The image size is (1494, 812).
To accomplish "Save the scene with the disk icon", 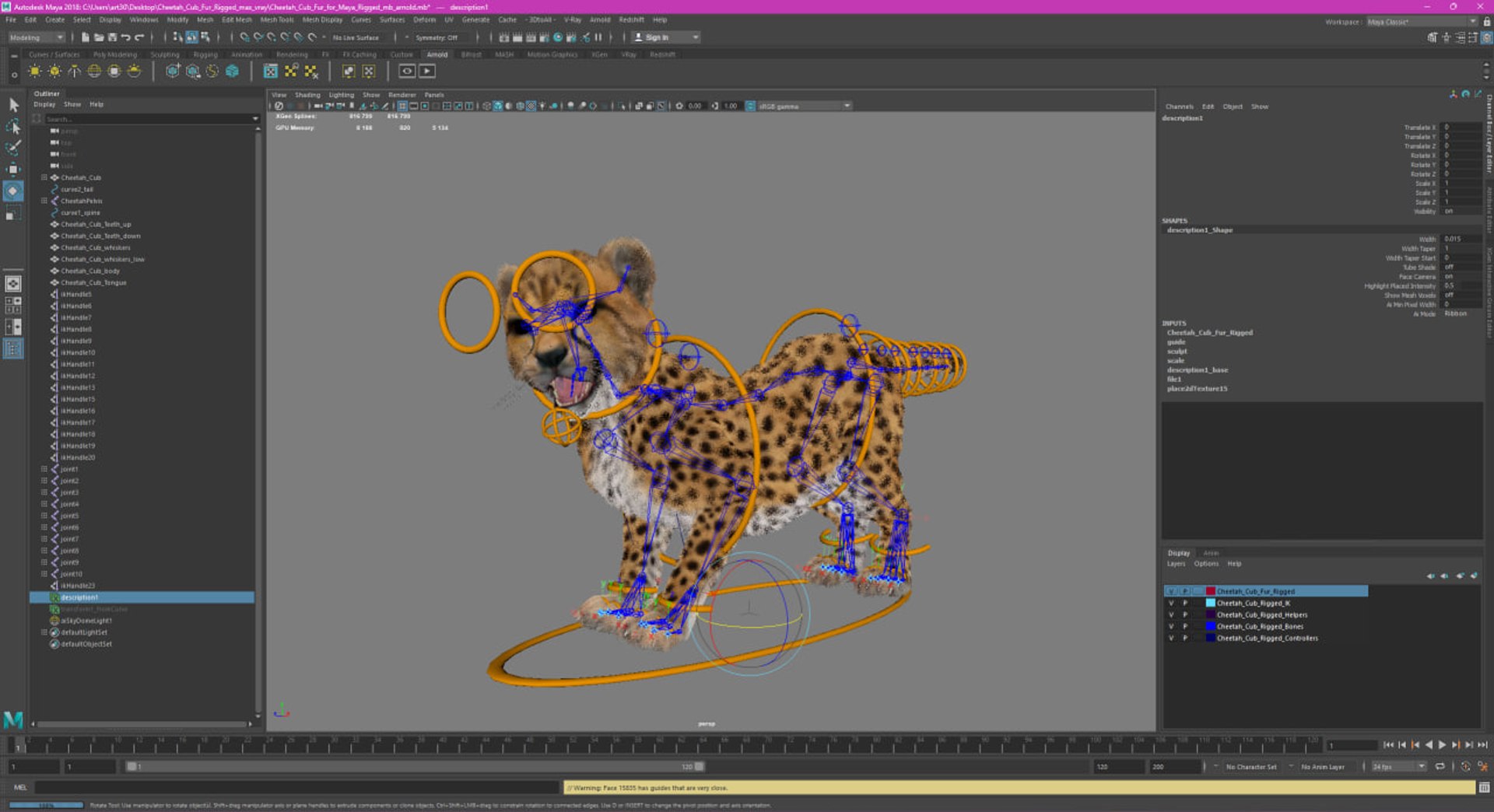I will coord(112,37).
